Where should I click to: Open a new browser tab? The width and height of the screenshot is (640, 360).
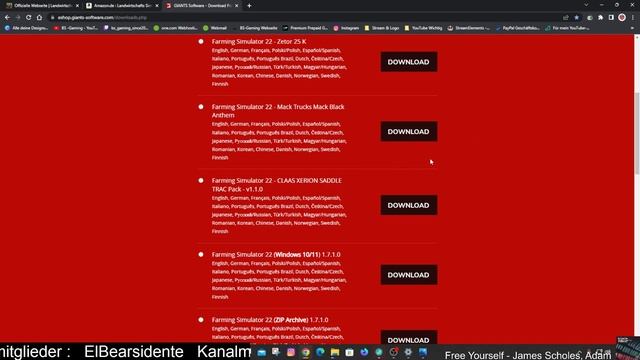(x=249, y=6)
